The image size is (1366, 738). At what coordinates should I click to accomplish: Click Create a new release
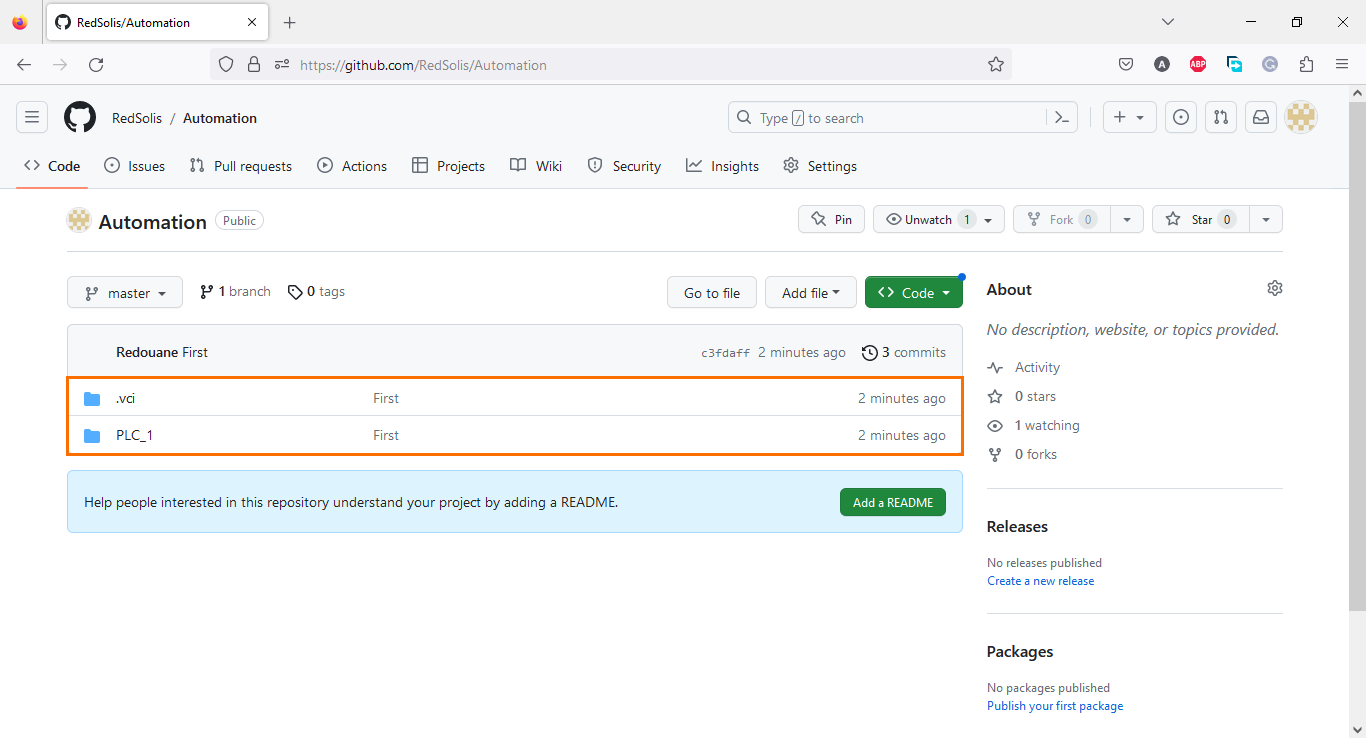click(x=1040, y=581)
